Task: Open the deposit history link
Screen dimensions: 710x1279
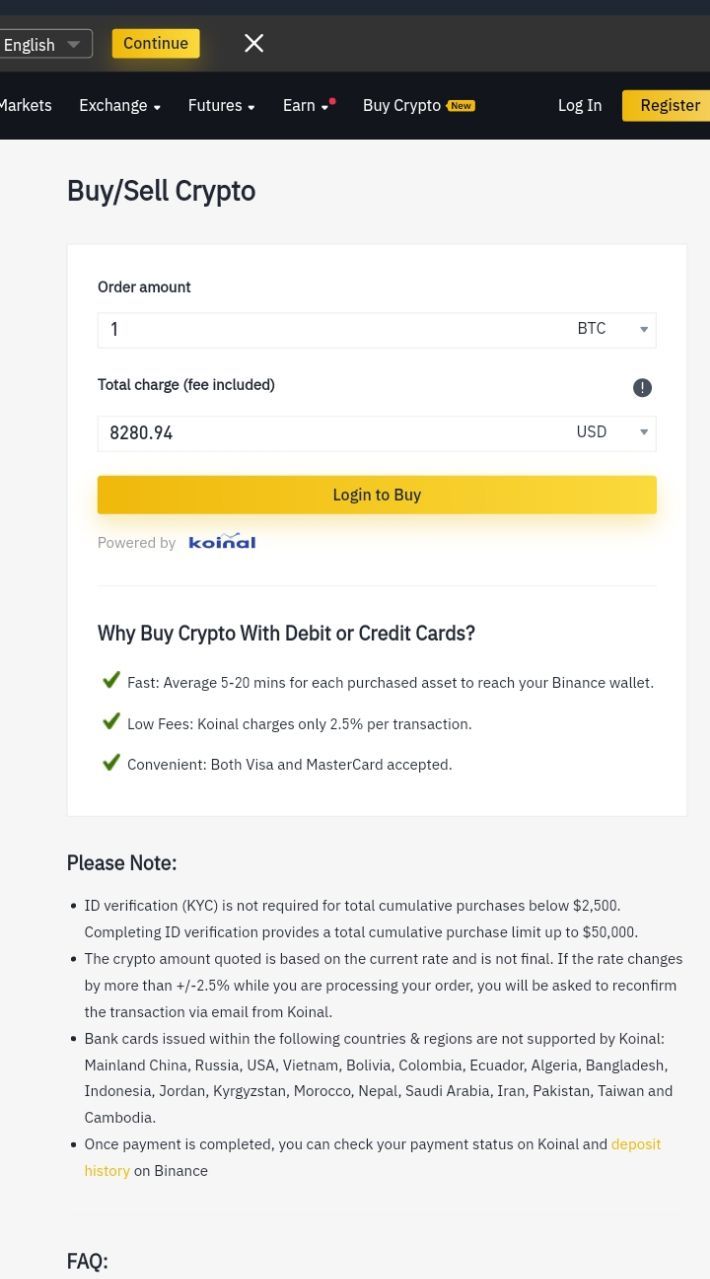Action: (x=372, y=1157)
